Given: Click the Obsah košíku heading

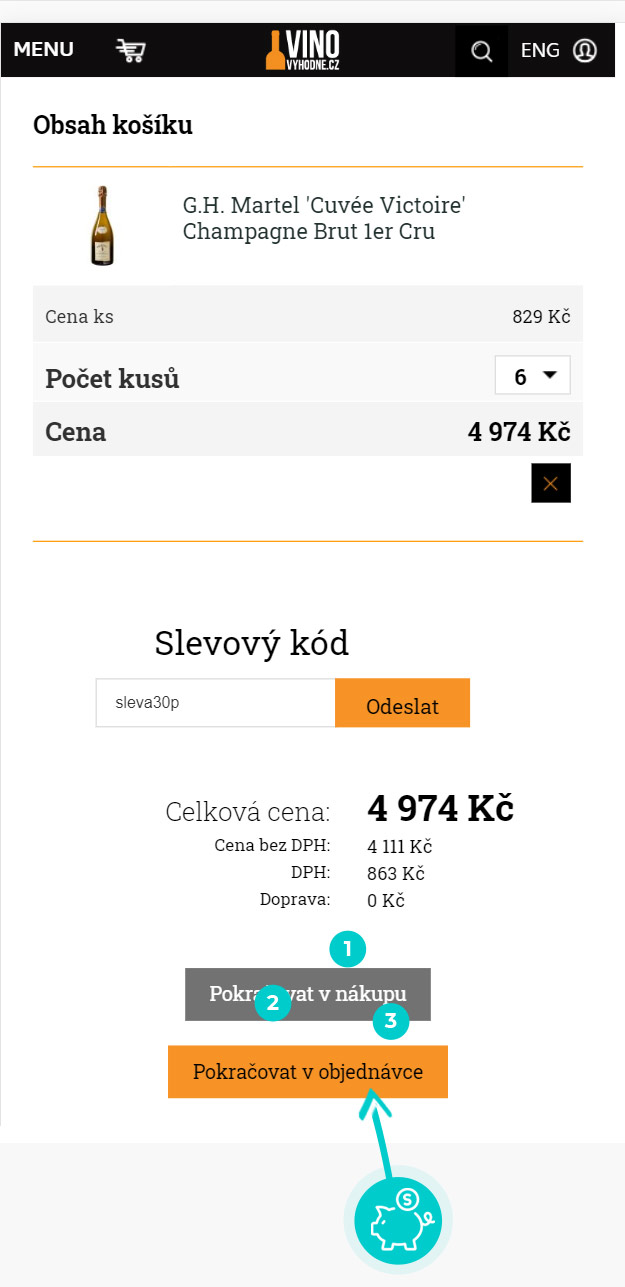Looking at the screenshot, I should (x=113, y=126).
